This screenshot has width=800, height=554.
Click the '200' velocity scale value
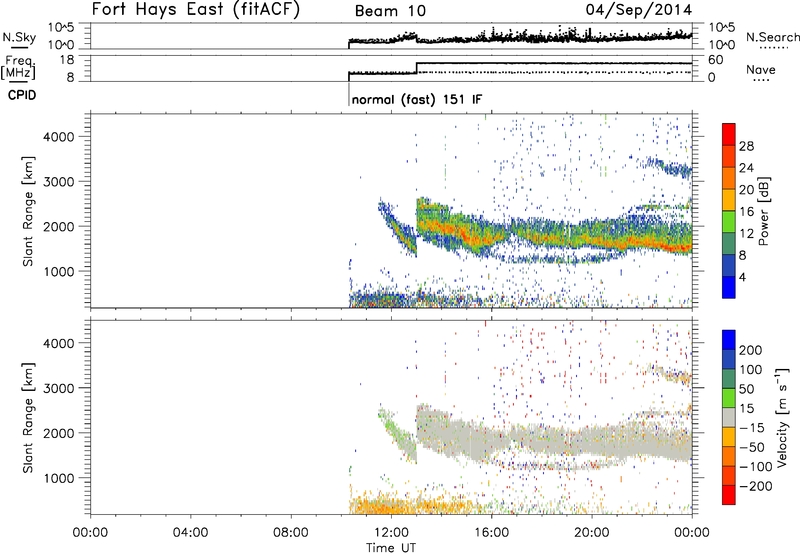pos(751,350)
